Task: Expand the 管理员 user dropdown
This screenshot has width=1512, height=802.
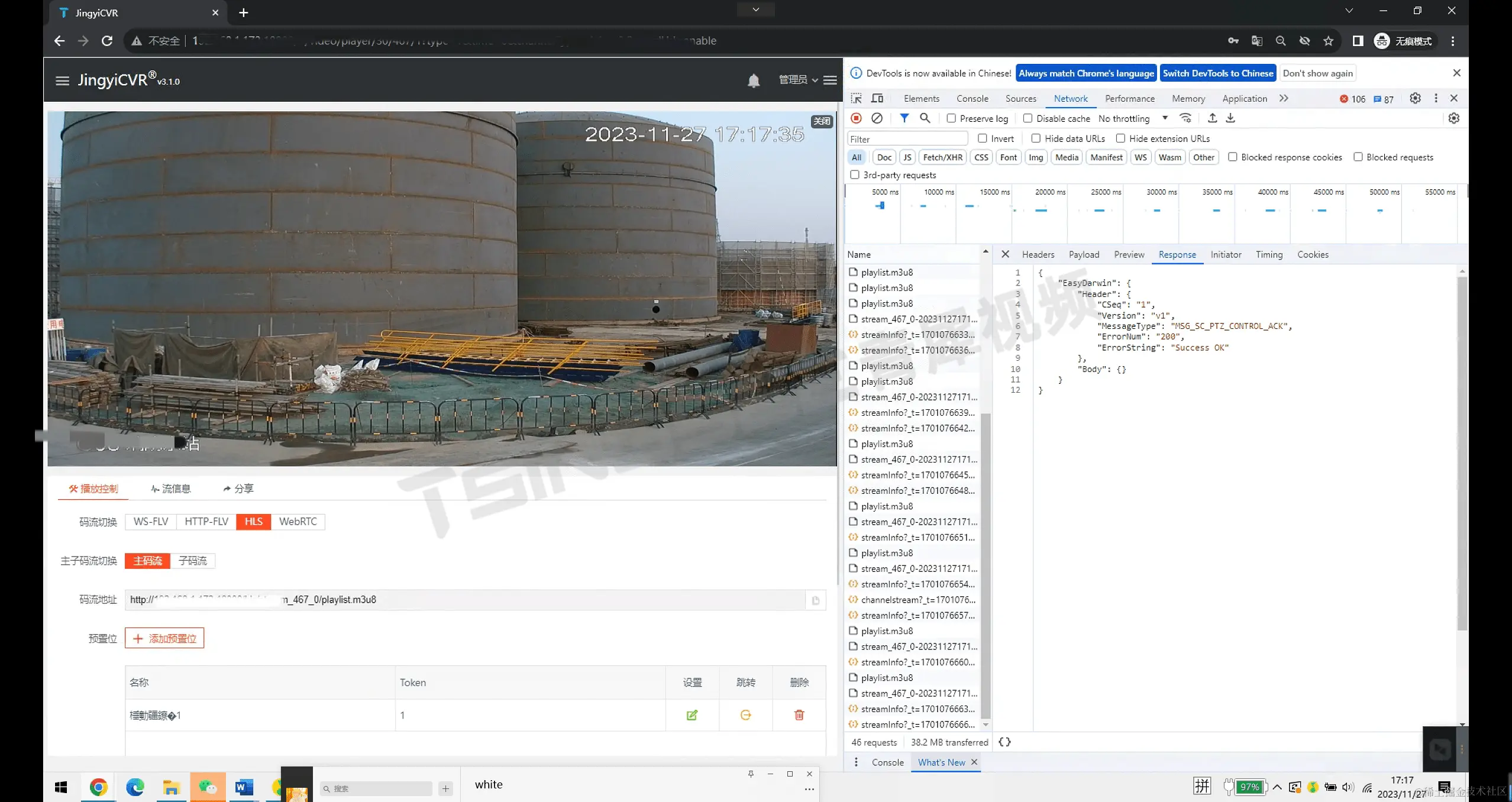Action: coord(798,80)
